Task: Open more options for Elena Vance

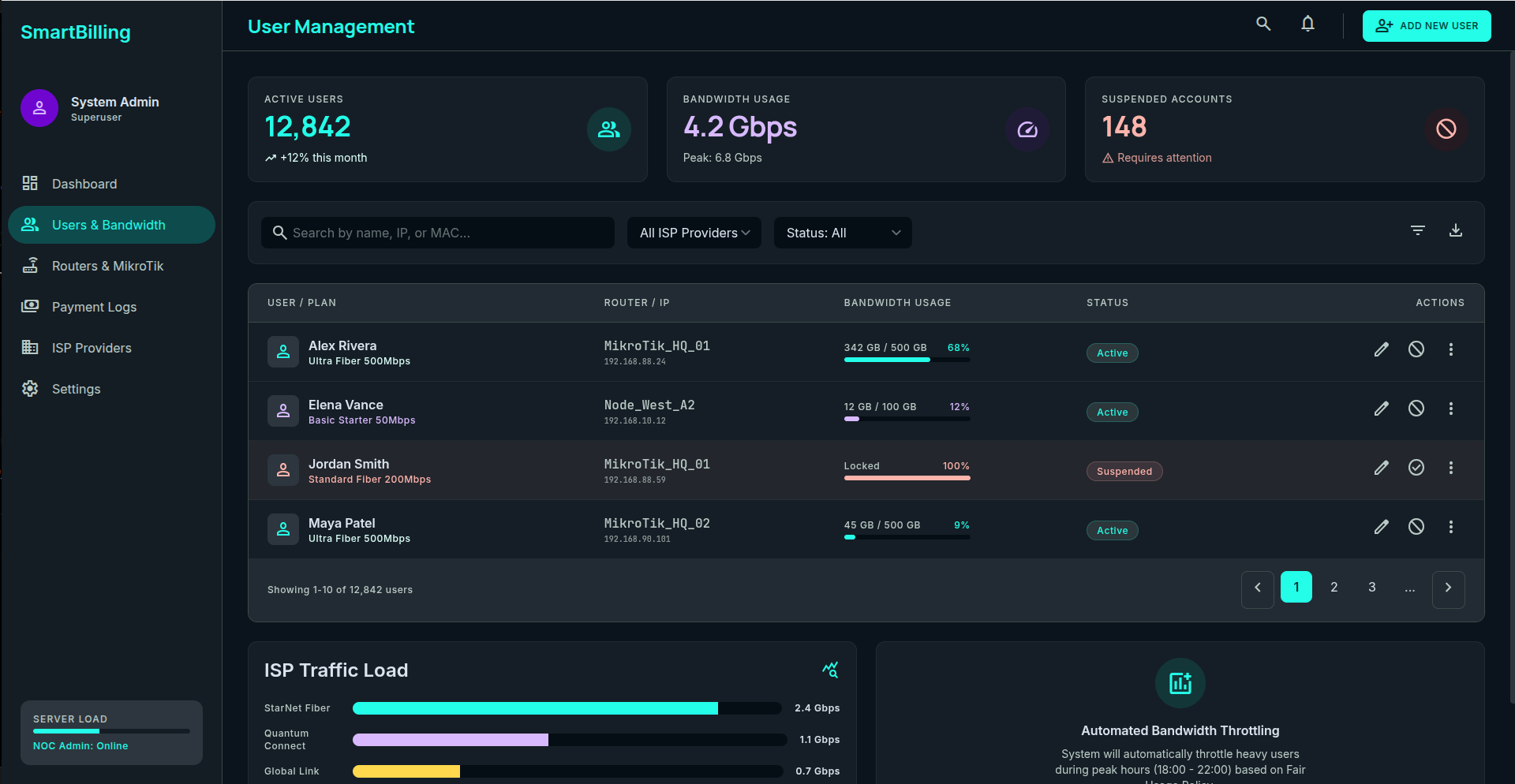Action: click(x=1450, y=409)
